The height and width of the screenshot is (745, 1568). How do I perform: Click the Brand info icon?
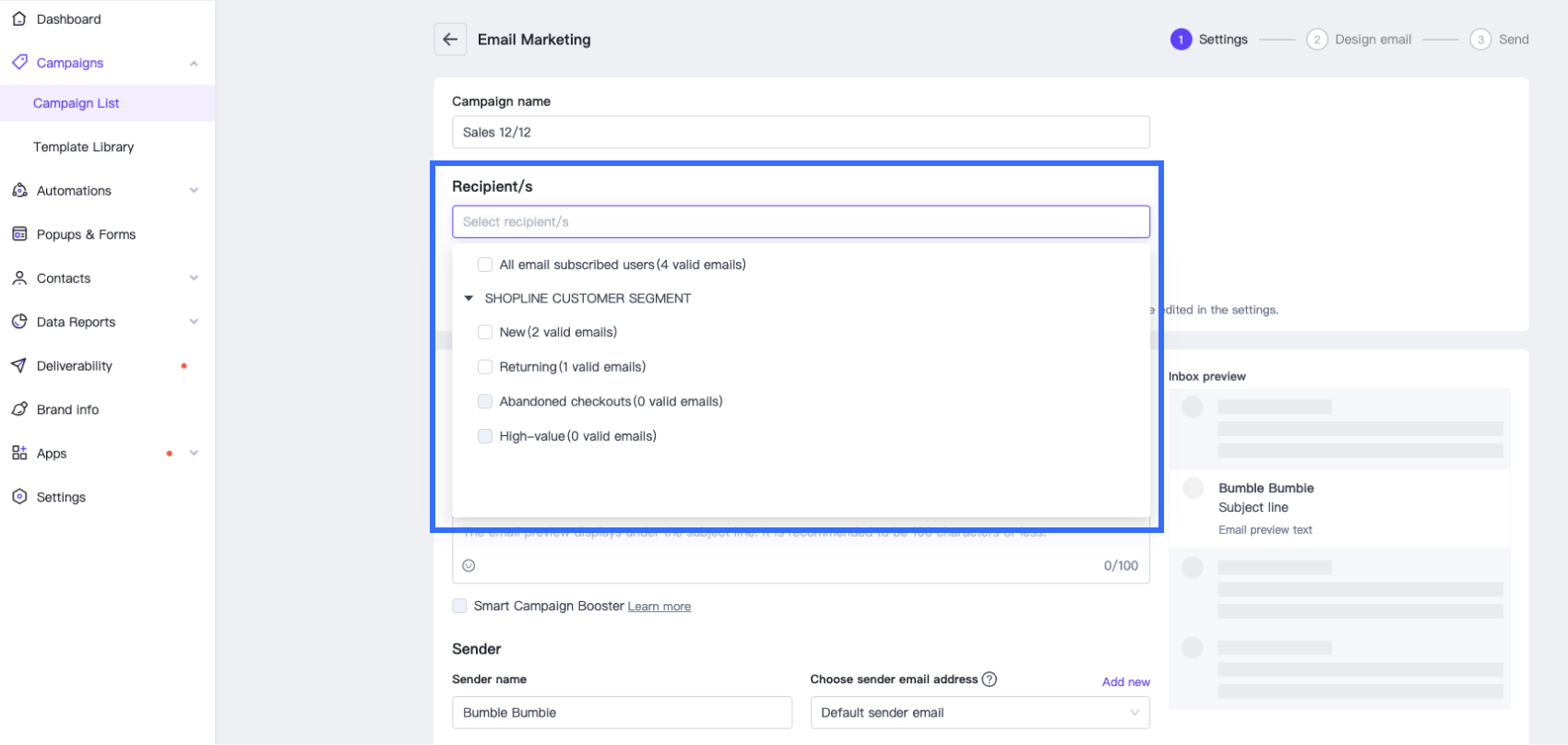[19, 409]
